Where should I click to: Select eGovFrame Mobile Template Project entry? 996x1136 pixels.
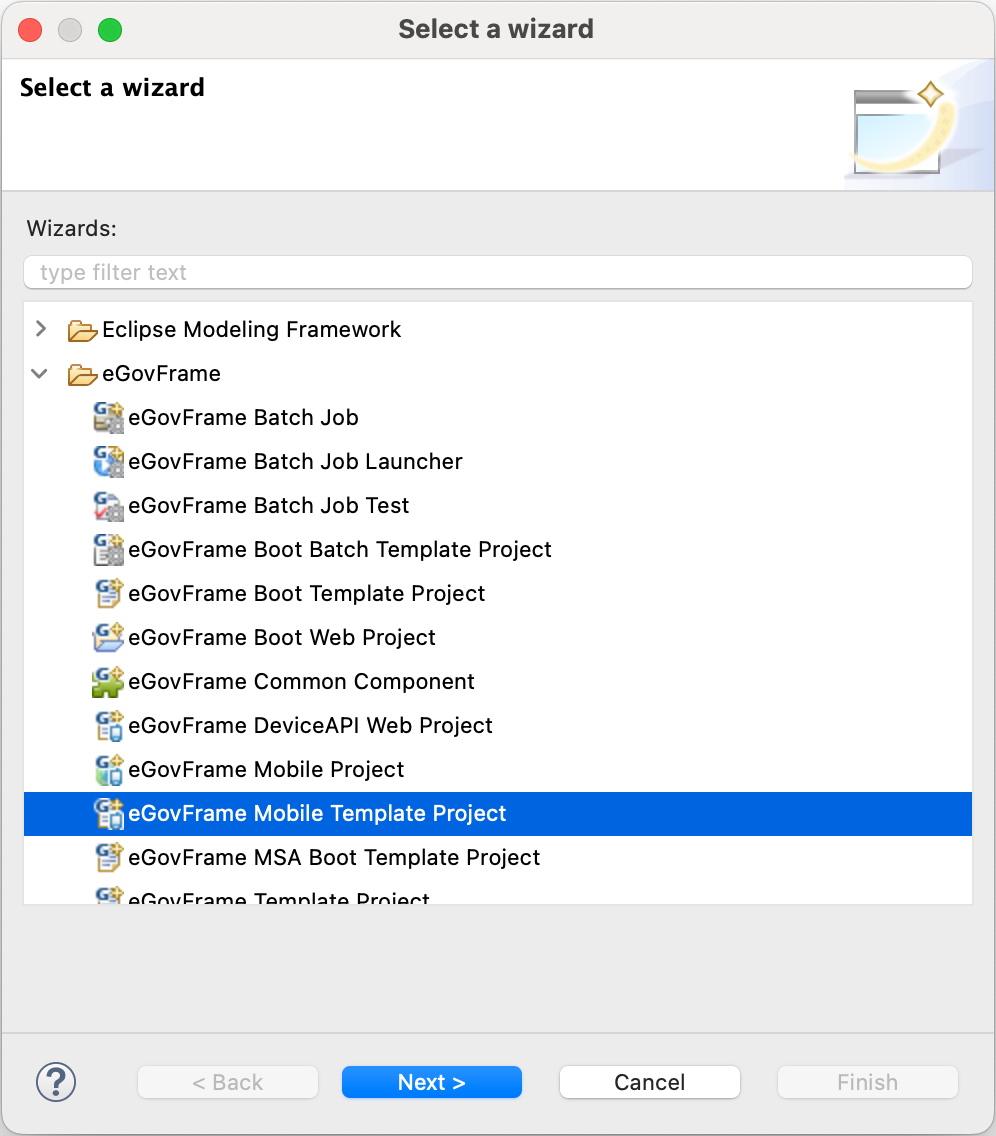(317, 814)
